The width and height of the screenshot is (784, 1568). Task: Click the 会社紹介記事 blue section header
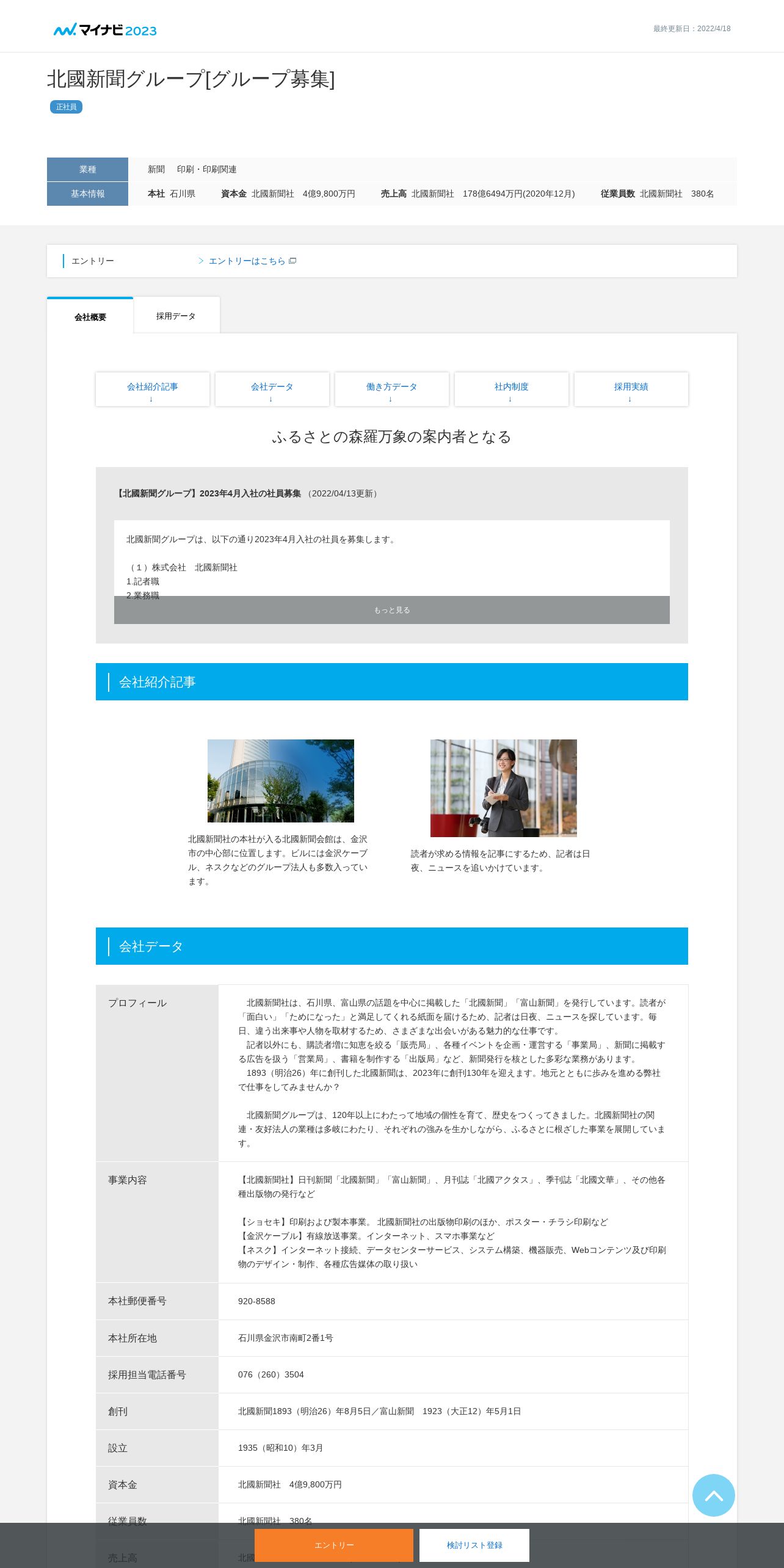click(x=392, y=682)
